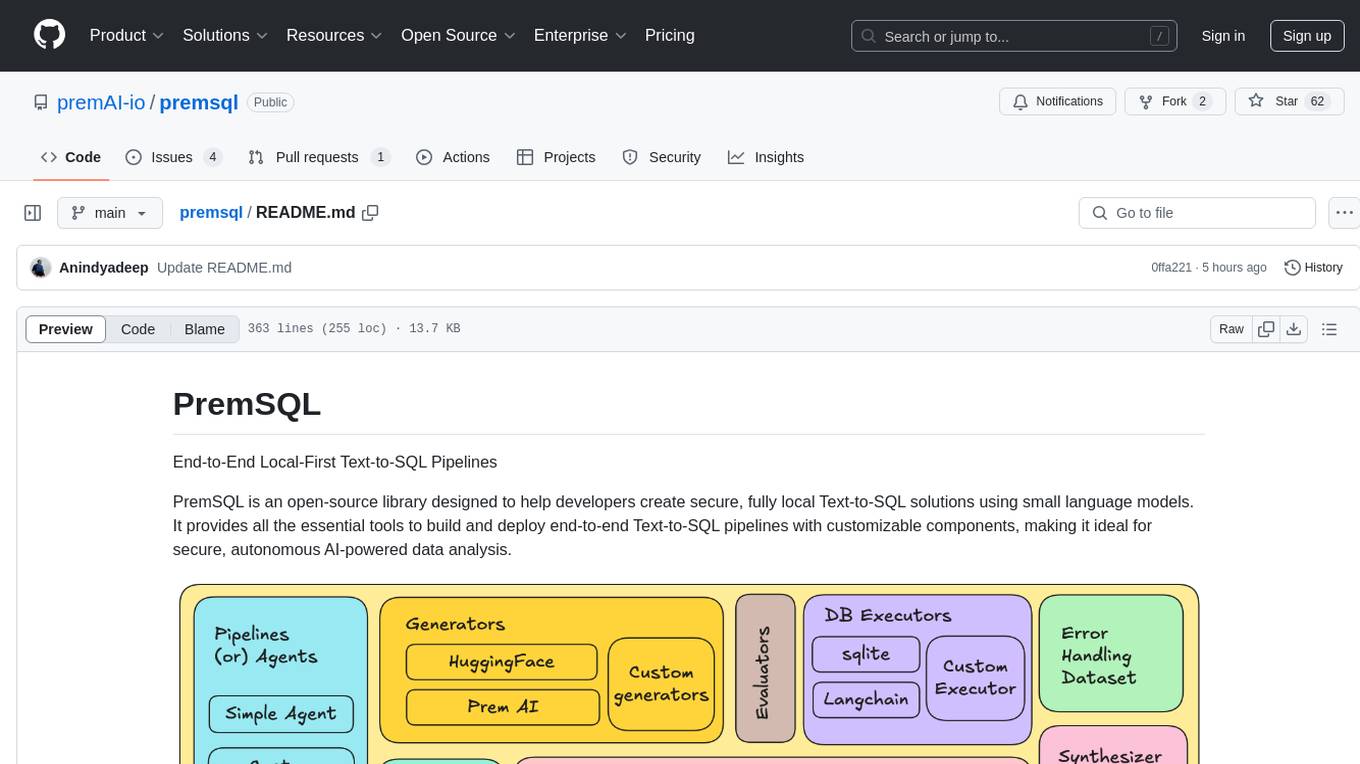
Task: Expand the file tree side panel
Action: (33, 213)
